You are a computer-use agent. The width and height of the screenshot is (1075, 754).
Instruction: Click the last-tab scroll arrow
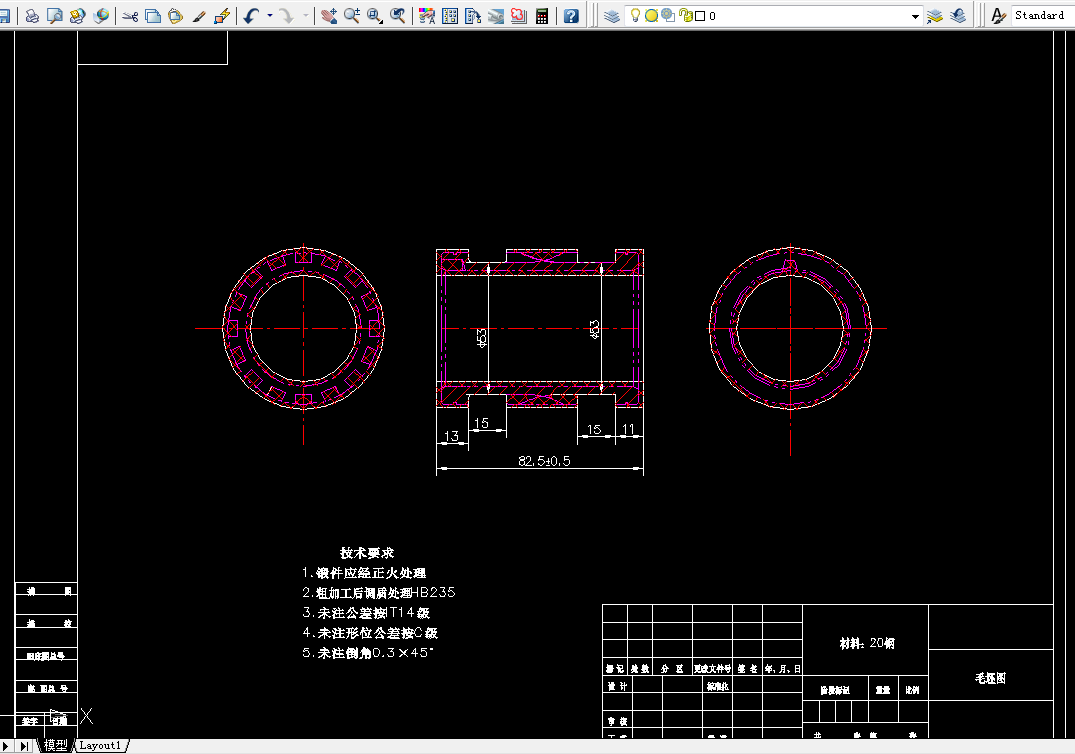click(24, 746)
